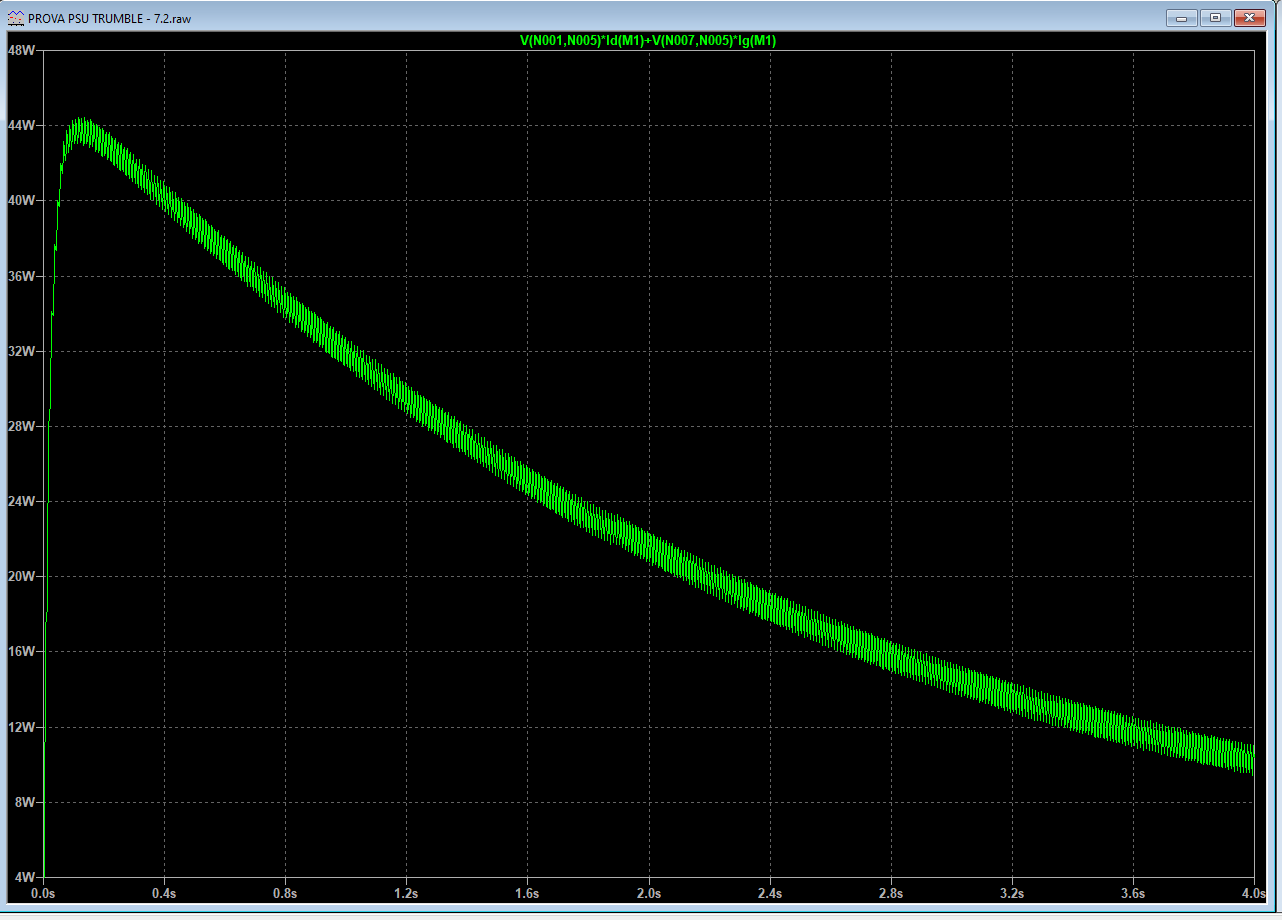Viewport: 1282px width, 920px height.
Task: Click the 16W vertical axis label
Action: point(22,651)
